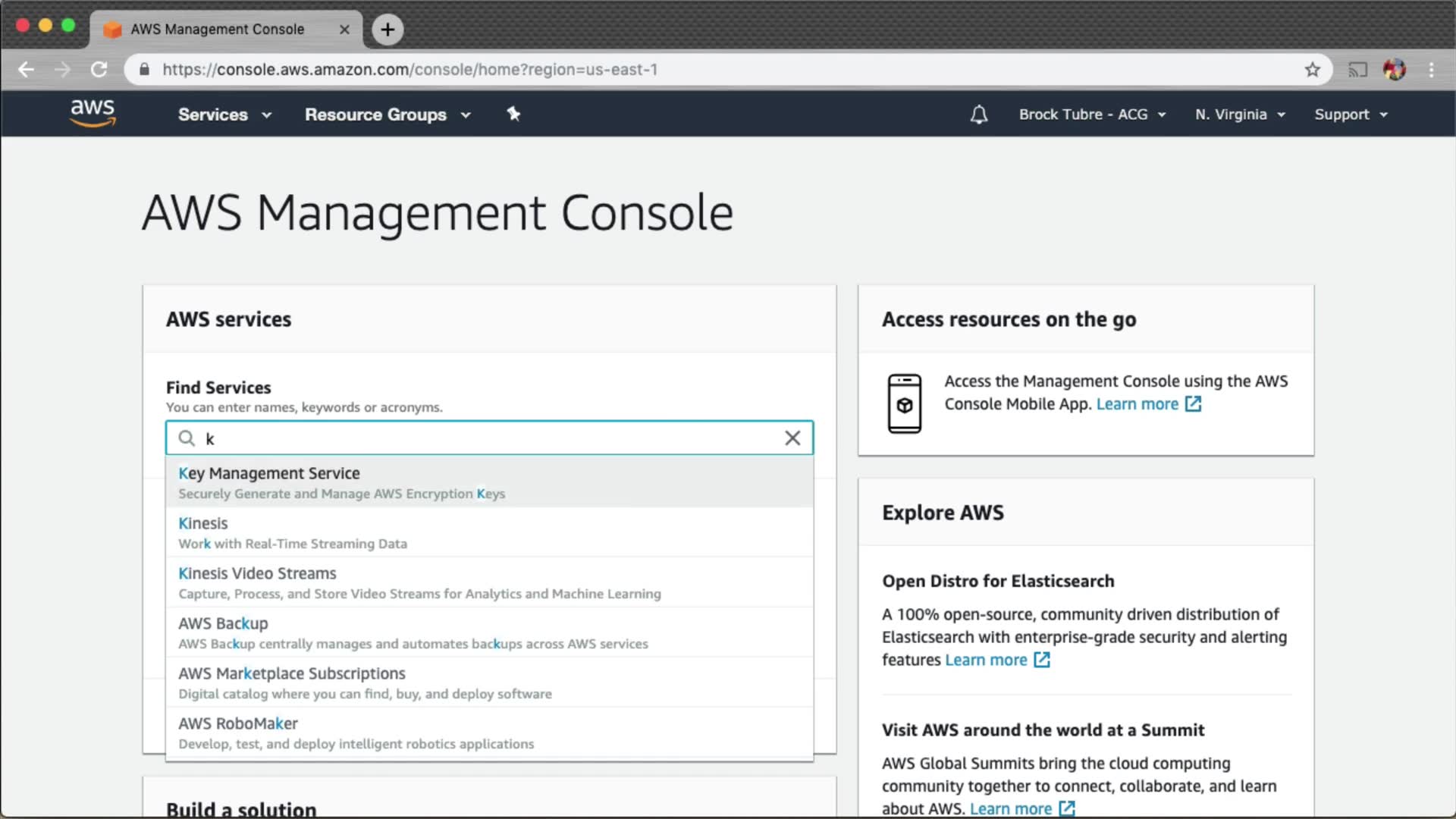Expand the Resource Groups dropdown
Screen dimensions: 1456x819
(388, 115)
